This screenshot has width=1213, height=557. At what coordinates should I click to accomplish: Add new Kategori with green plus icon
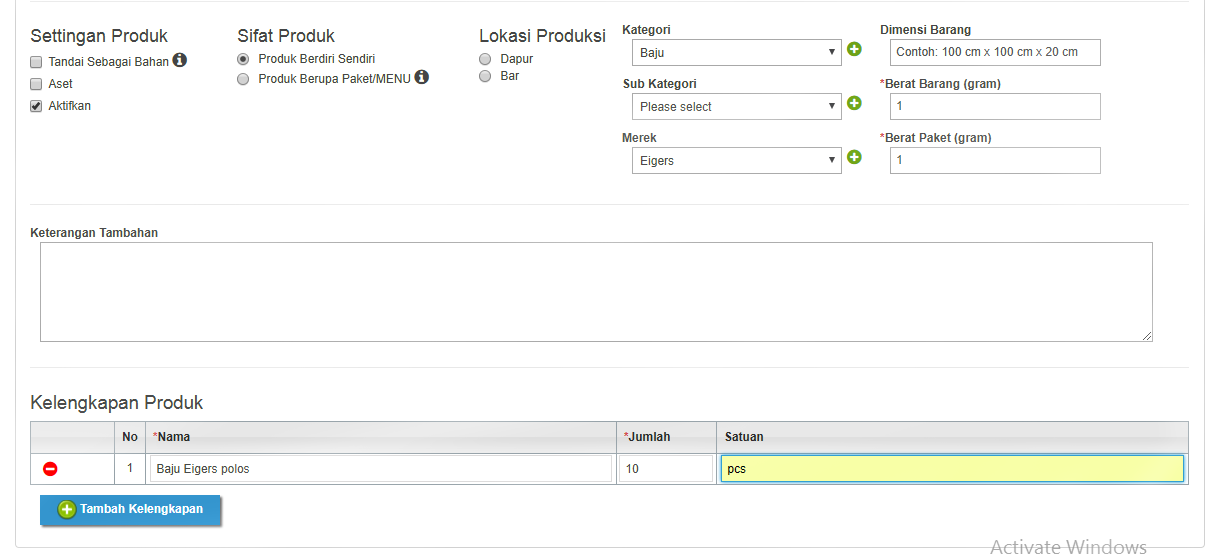(854, 49)
